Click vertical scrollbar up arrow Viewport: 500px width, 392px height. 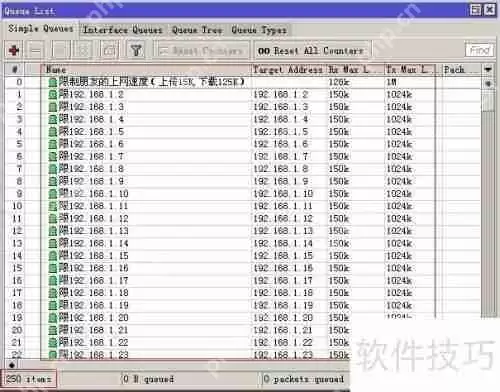[x=488, y=83]
